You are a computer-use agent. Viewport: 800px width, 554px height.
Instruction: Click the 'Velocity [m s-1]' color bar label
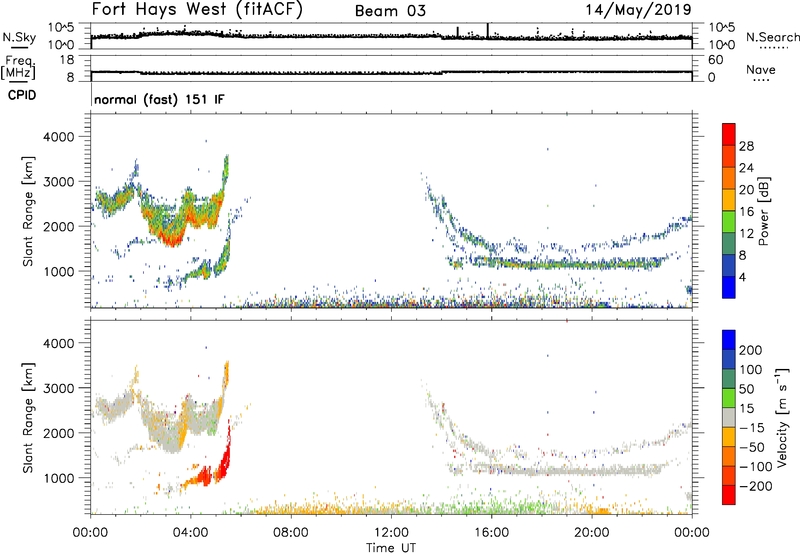pos(782,417)
